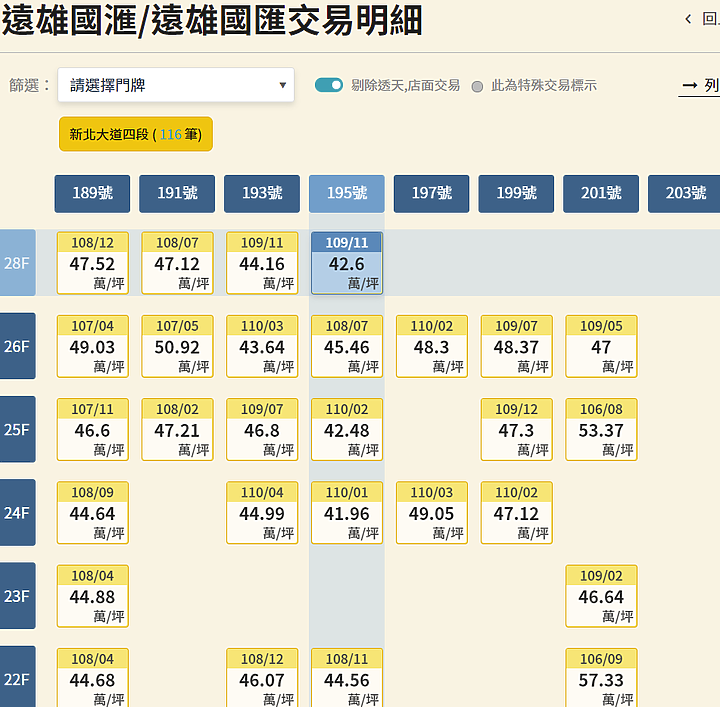The image size is (720, 707).
Task: Open the 106/08 53.37 transaction card
Action: (602, 429)
